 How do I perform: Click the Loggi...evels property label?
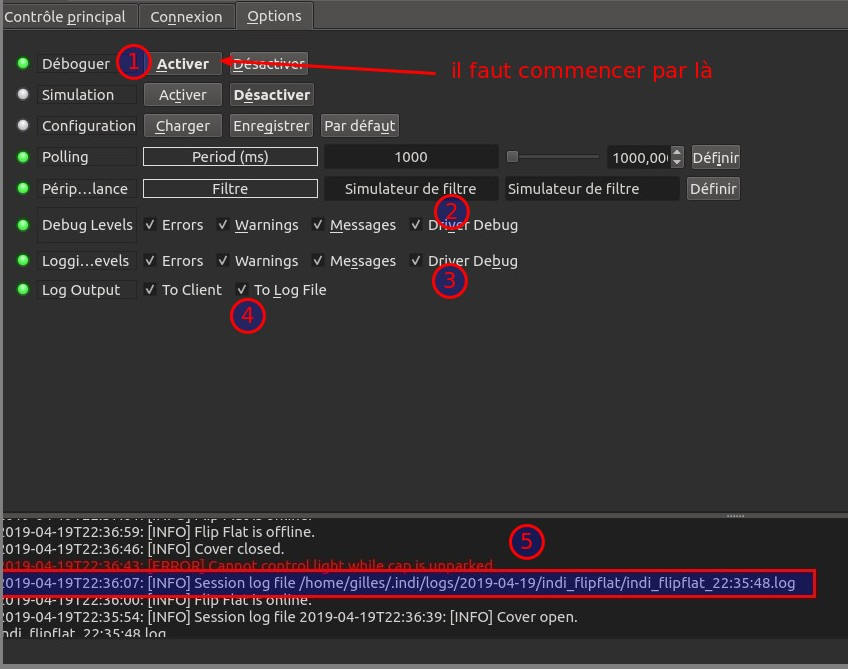click(x=87, y=261)
